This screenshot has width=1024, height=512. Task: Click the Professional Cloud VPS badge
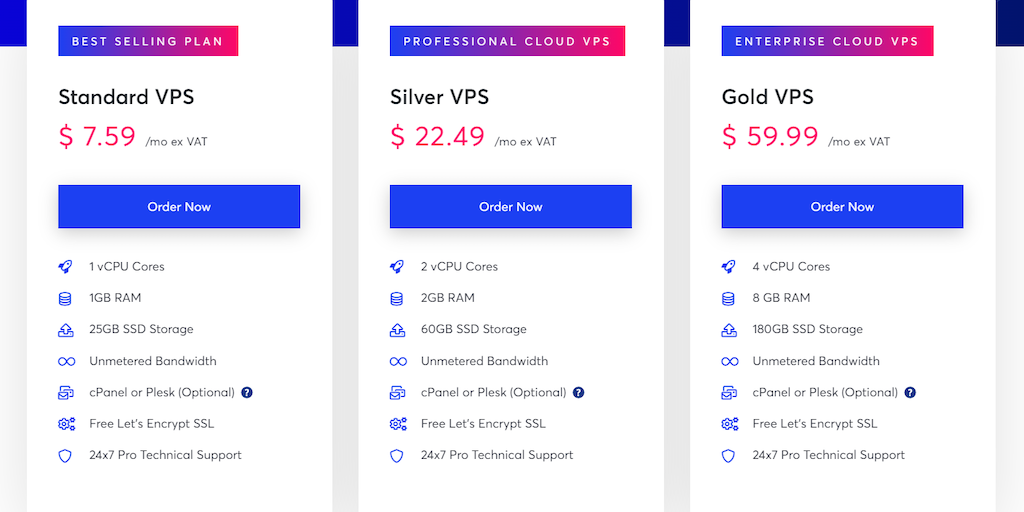(x=507, y=42)
